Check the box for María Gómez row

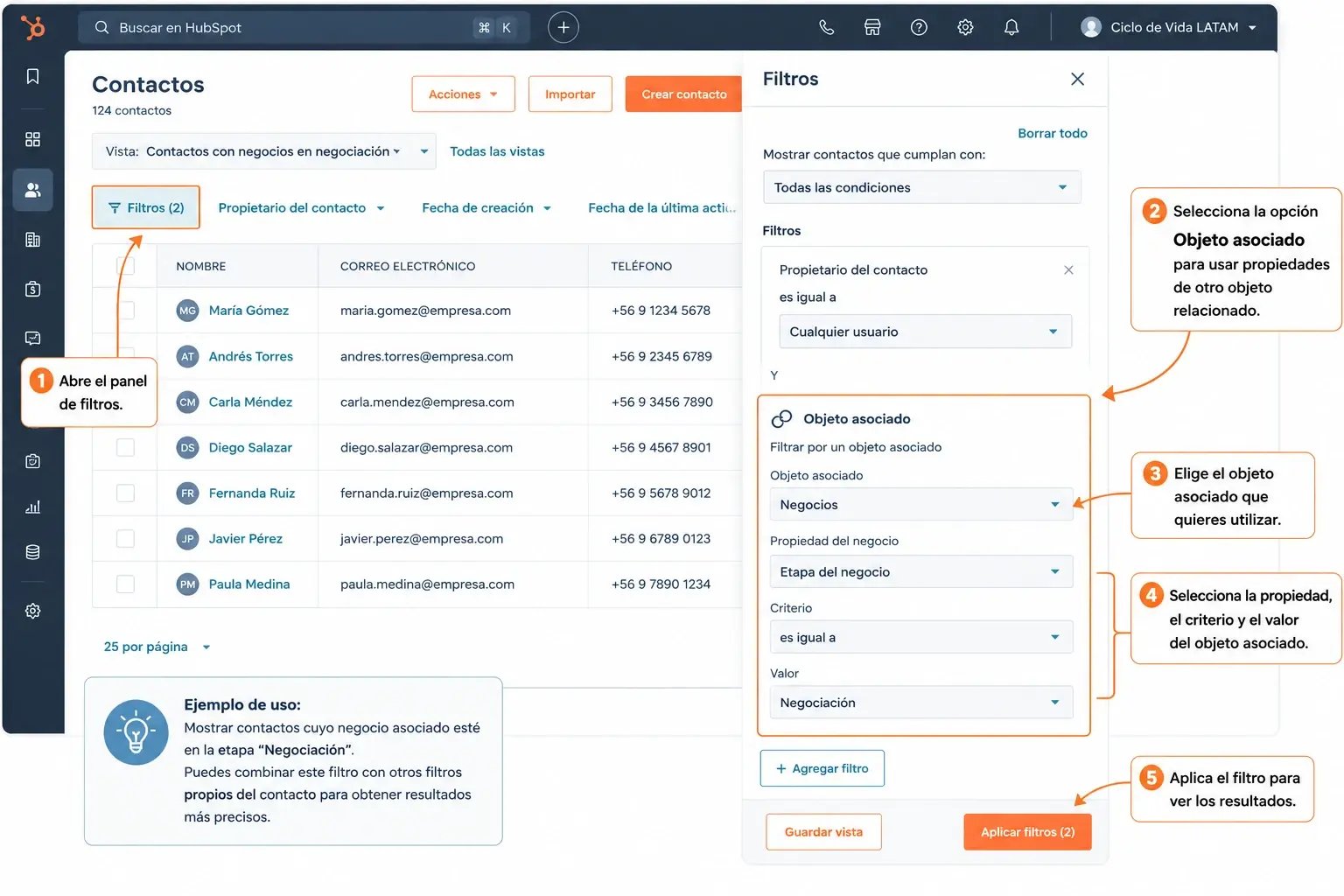click(x=125, y=311)
